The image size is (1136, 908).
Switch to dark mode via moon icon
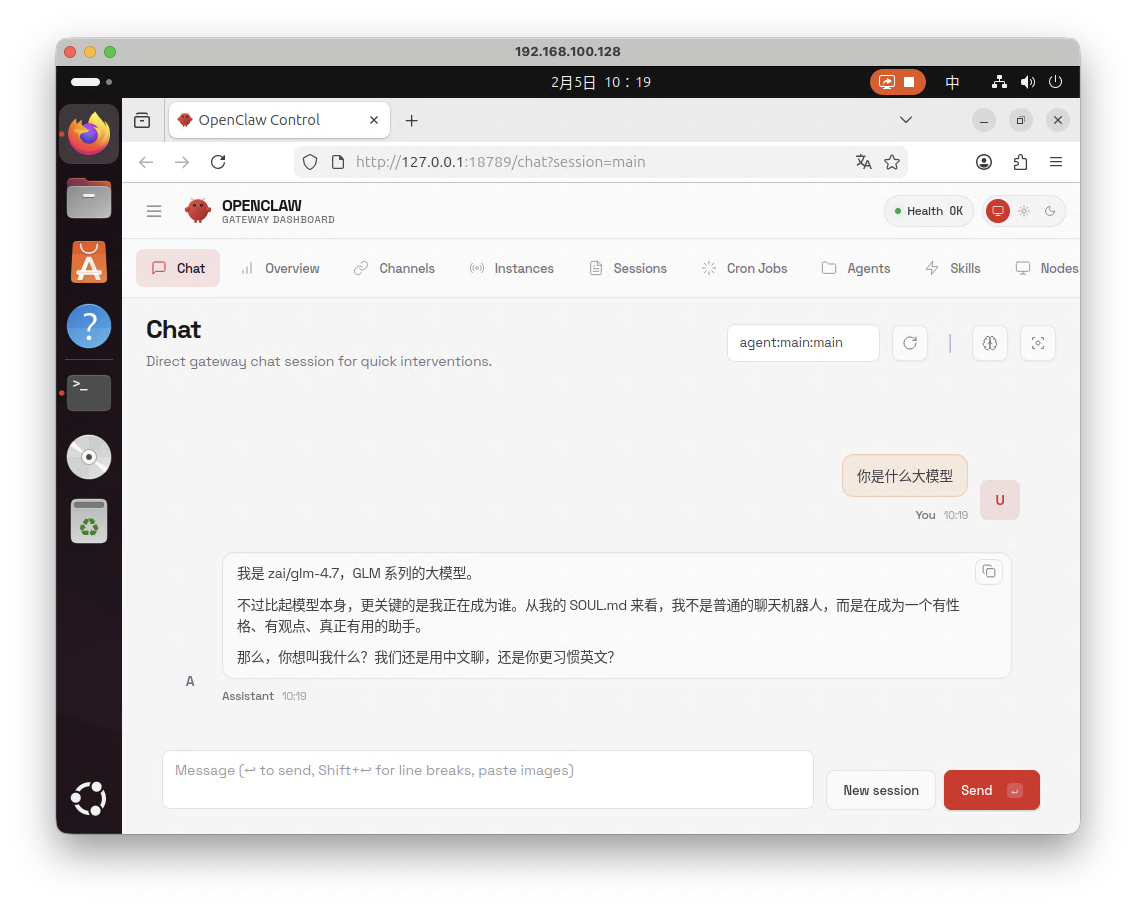click(x=1050, y=211)
